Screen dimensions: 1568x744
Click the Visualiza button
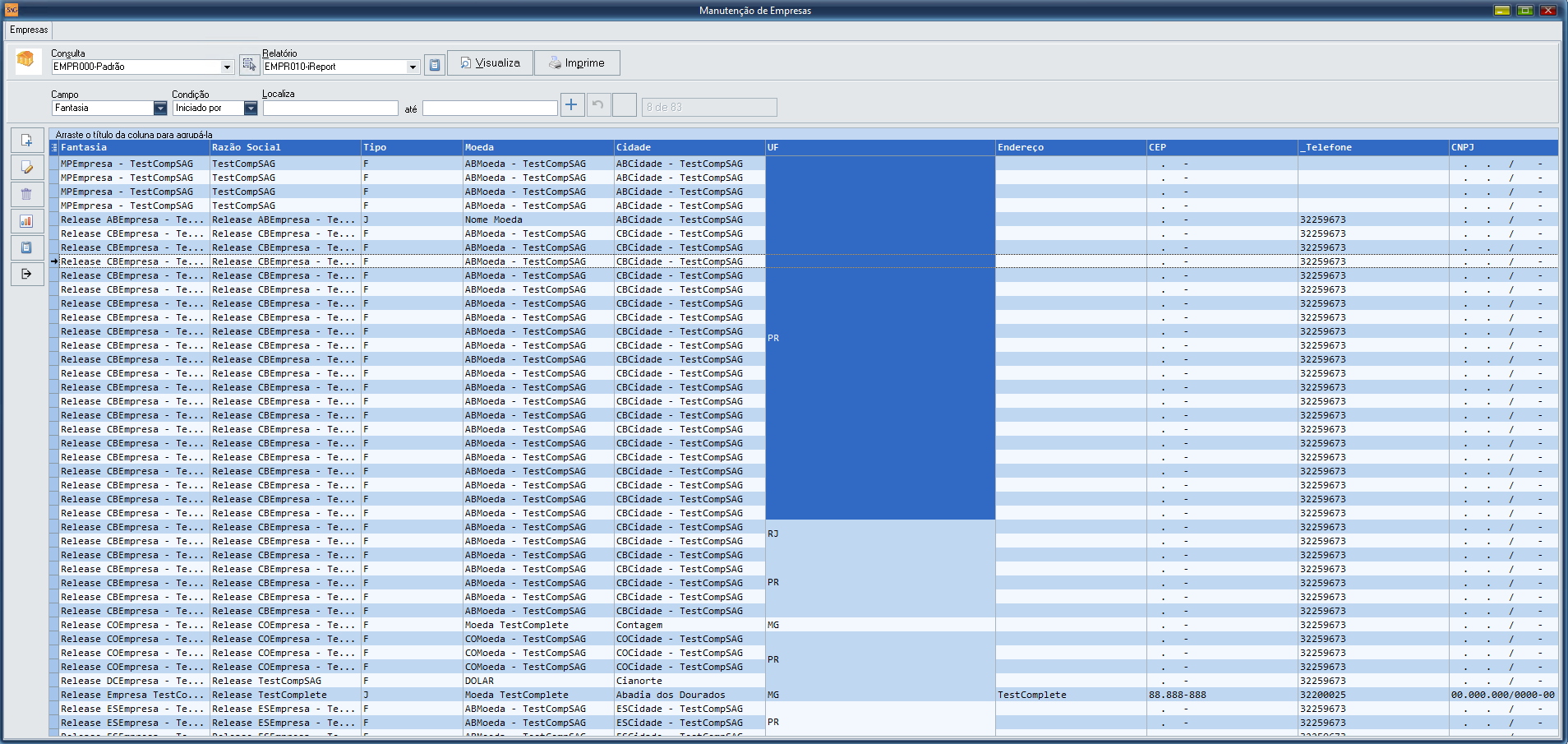(x=491, y=62)
